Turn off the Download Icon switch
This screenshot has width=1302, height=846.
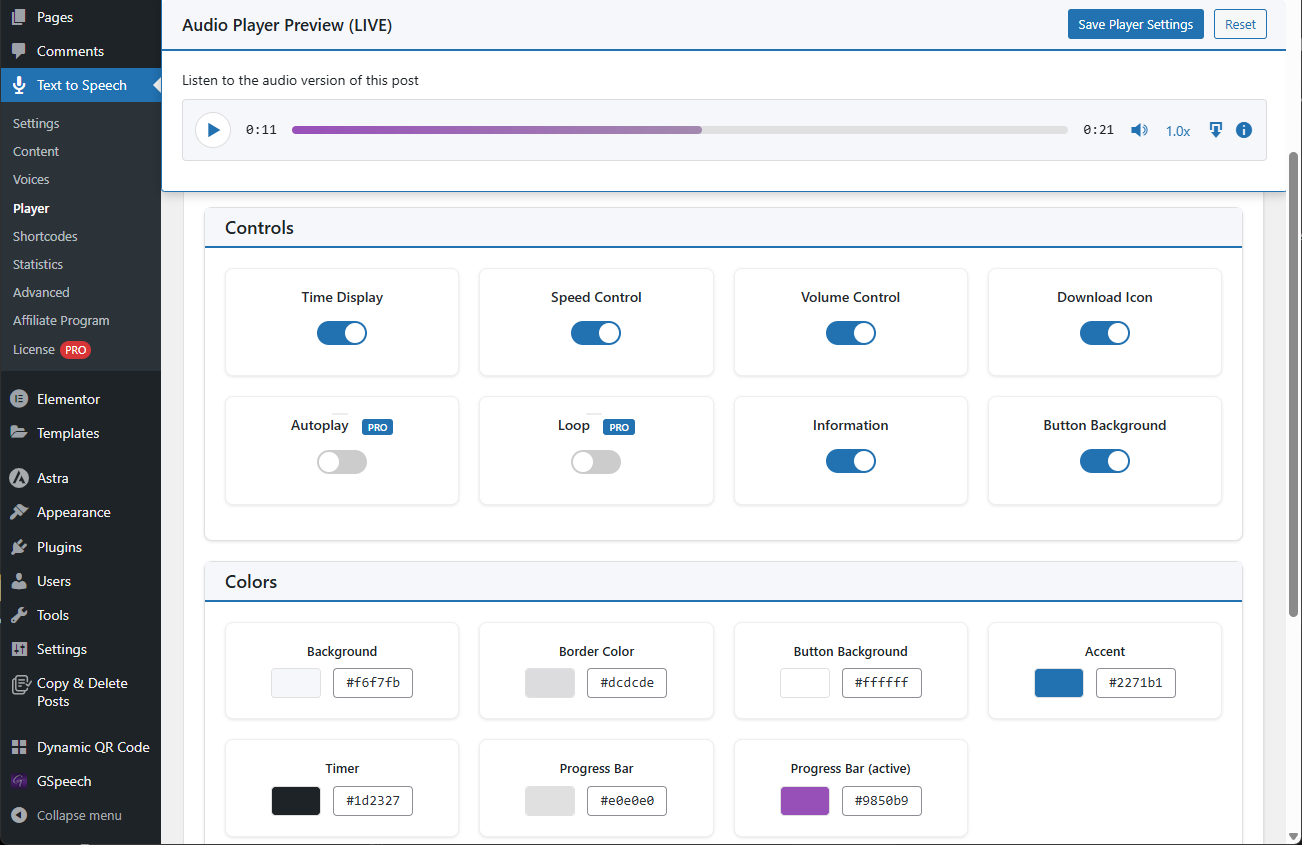click(x=1105, y=333)
